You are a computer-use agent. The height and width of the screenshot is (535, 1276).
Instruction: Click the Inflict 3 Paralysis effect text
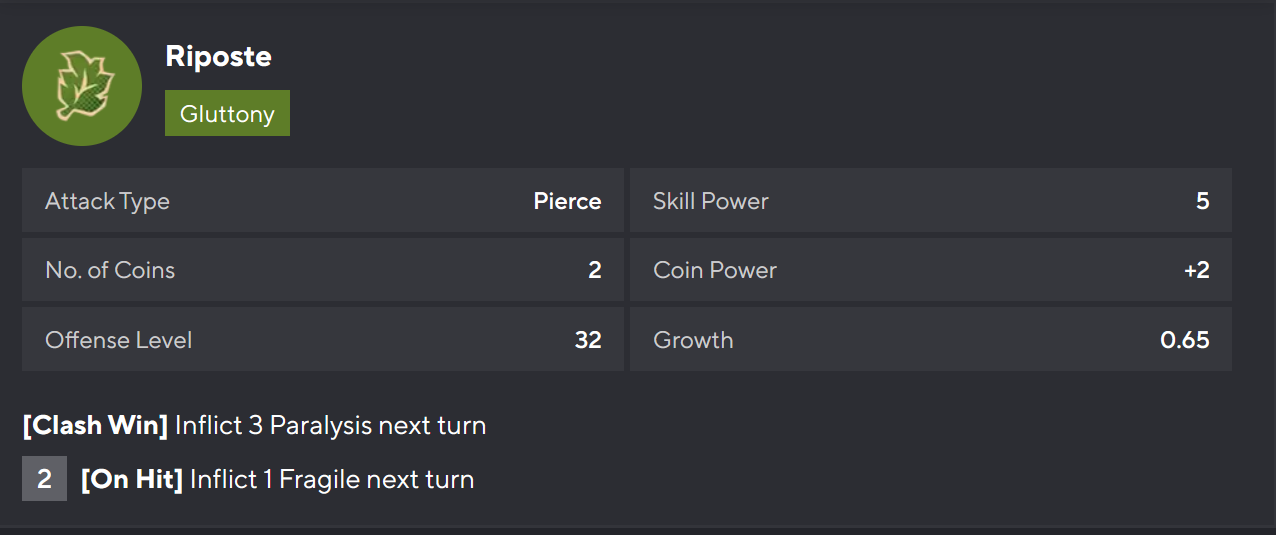(x=330, y=425)
